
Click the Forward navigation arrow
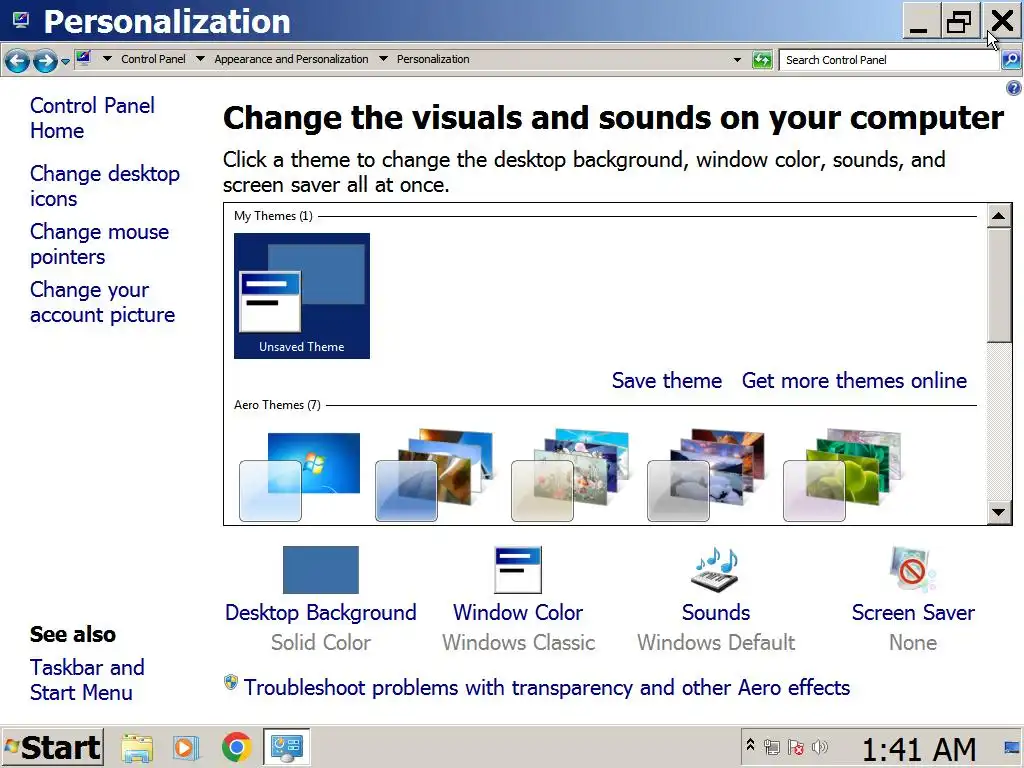(x=44, y=61)
